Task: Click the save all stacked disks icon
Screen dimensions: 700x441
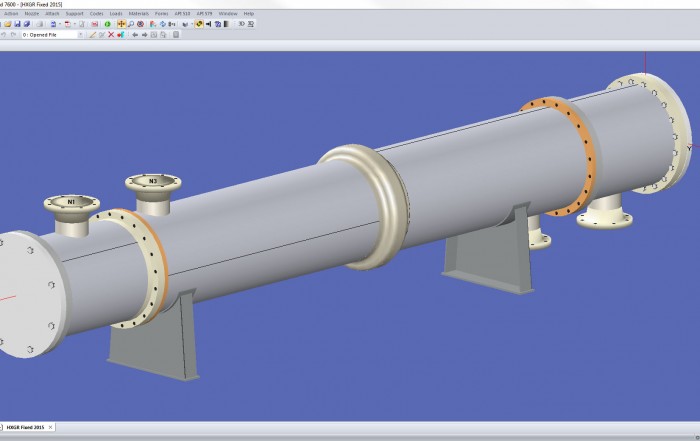Action: click(27, 24)
